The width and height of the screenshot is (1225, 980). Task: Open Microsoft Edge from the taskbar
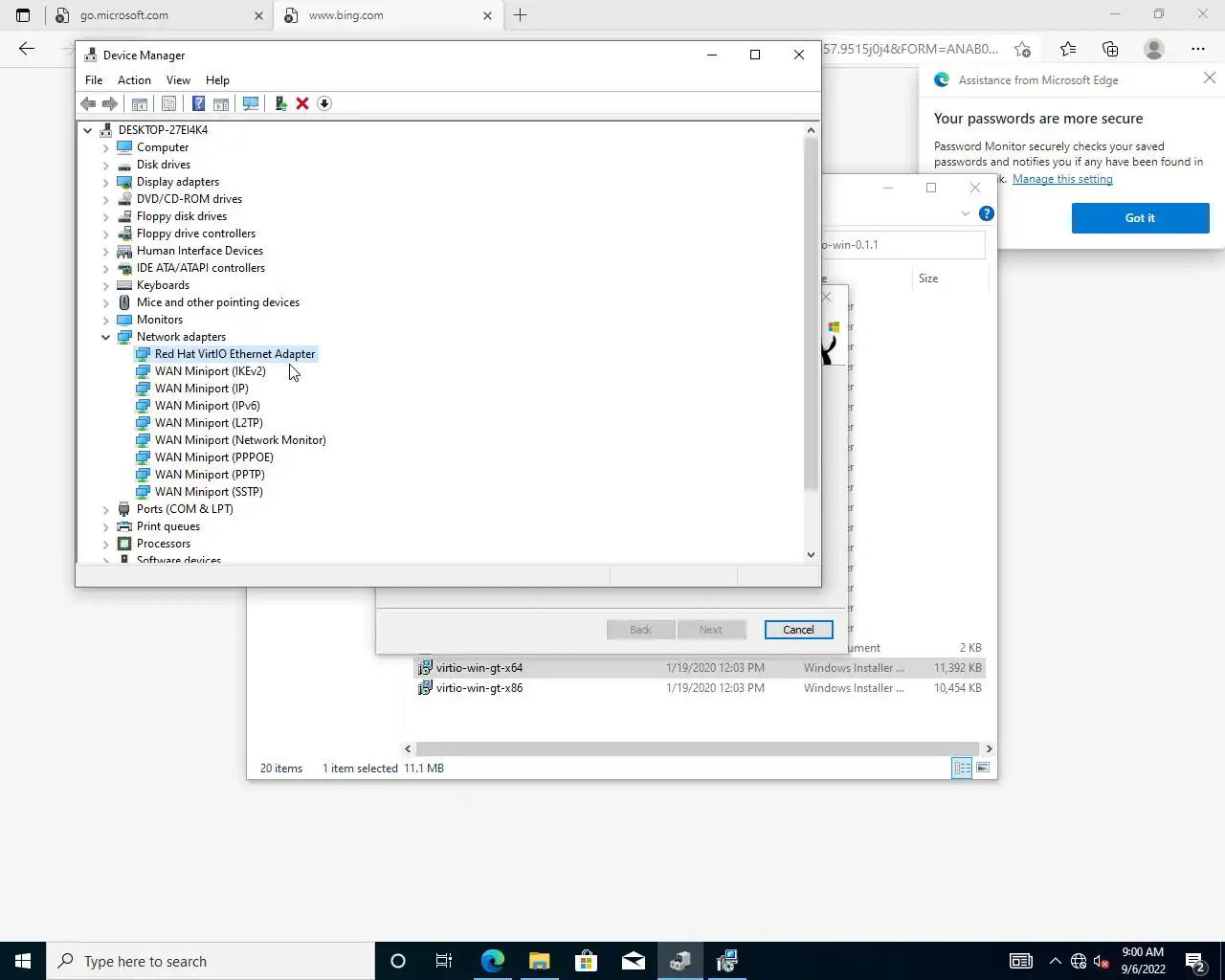493,961
